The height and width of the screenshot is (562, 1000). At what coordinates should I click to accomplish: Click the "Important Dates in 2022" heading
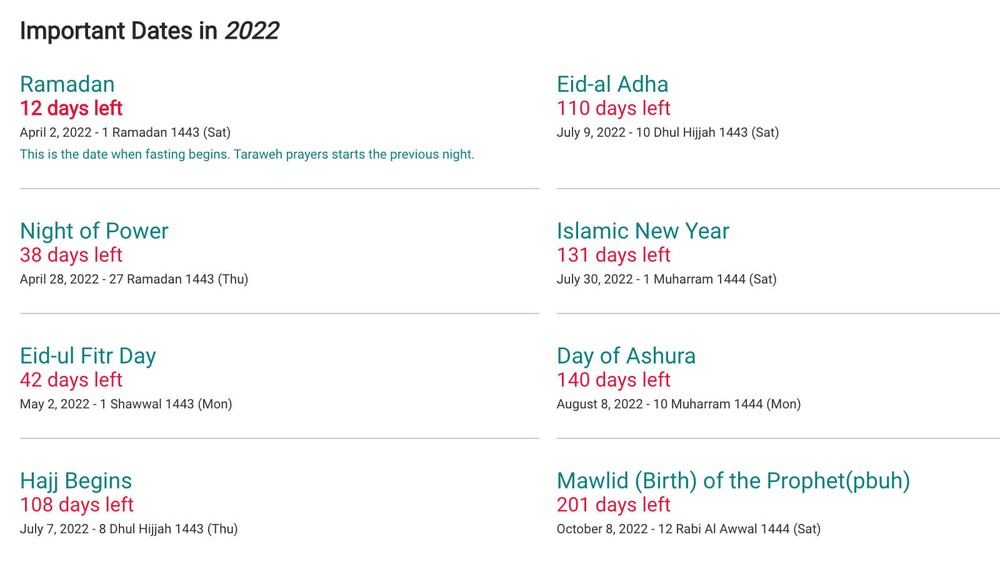pos(149,31)
